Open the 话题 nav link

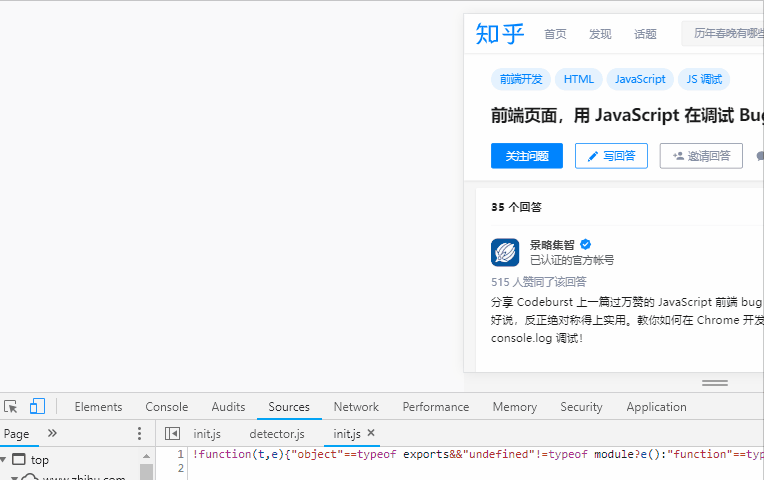(645, 34)
